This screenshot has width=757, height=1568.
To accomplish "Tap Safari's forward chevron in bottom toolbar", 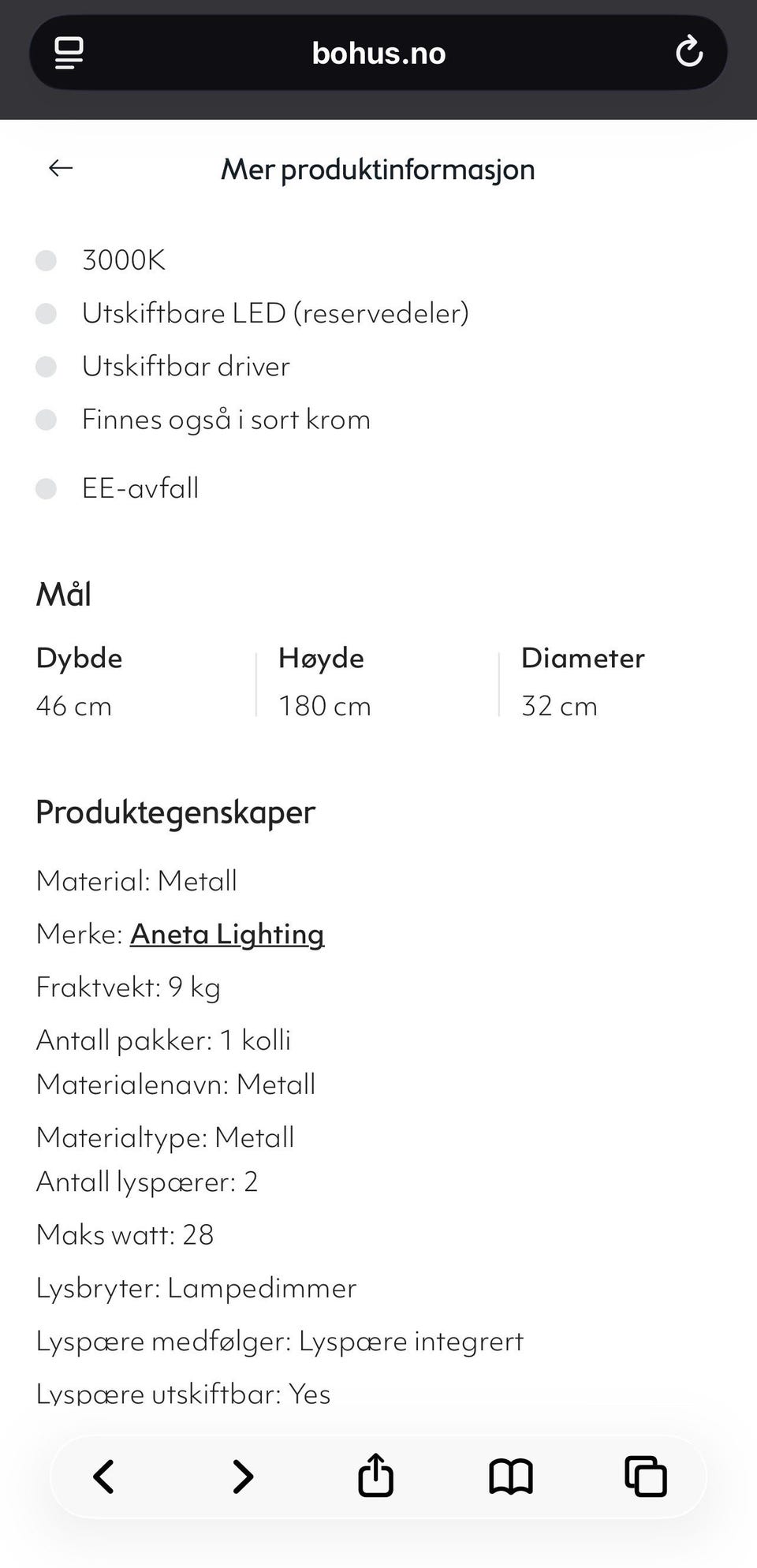I will click(x=243, y=1477).
